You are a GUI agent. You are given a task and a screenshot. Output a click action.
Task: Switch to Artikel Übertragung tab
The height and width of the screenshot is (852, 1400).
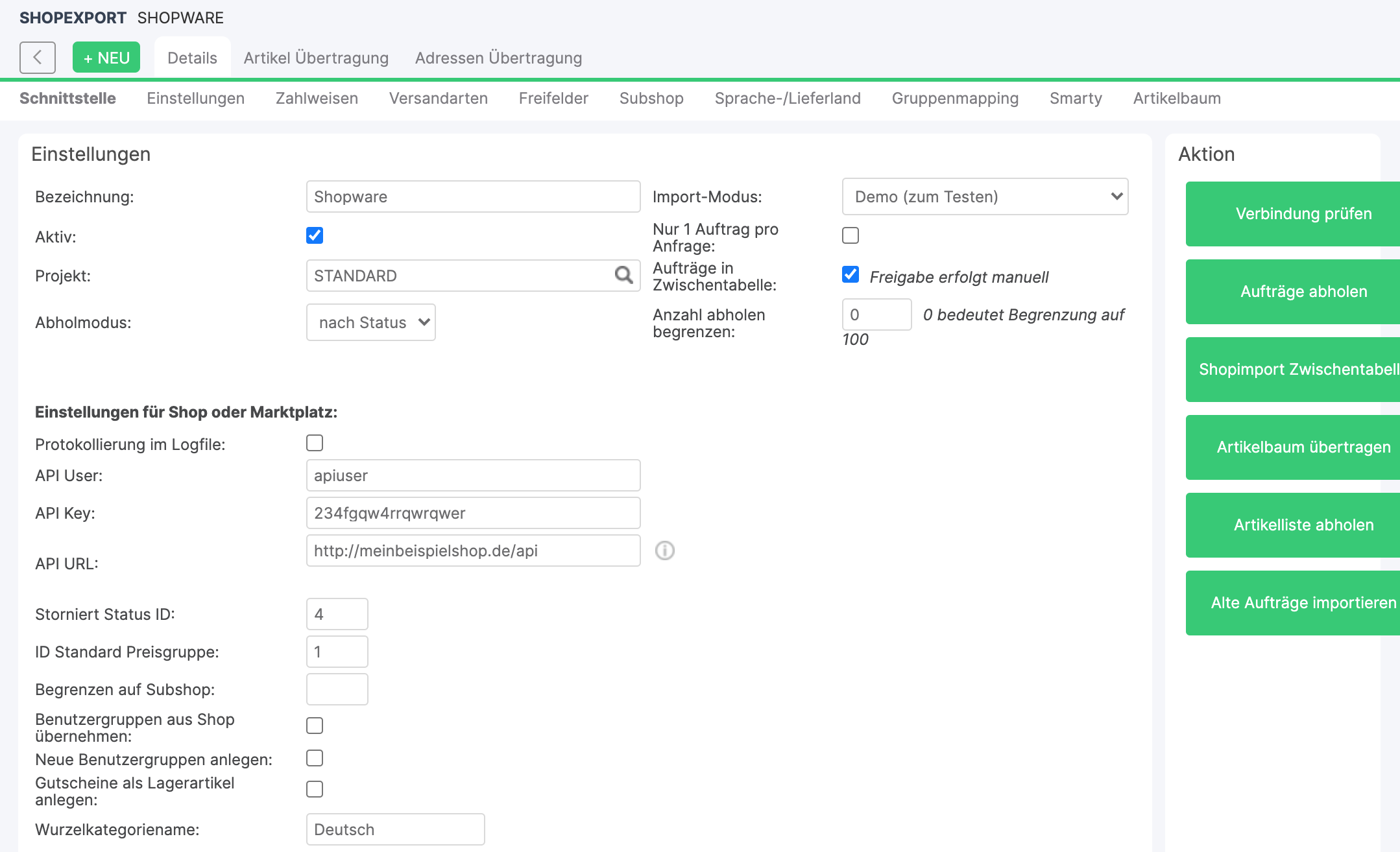click(316, 58)
